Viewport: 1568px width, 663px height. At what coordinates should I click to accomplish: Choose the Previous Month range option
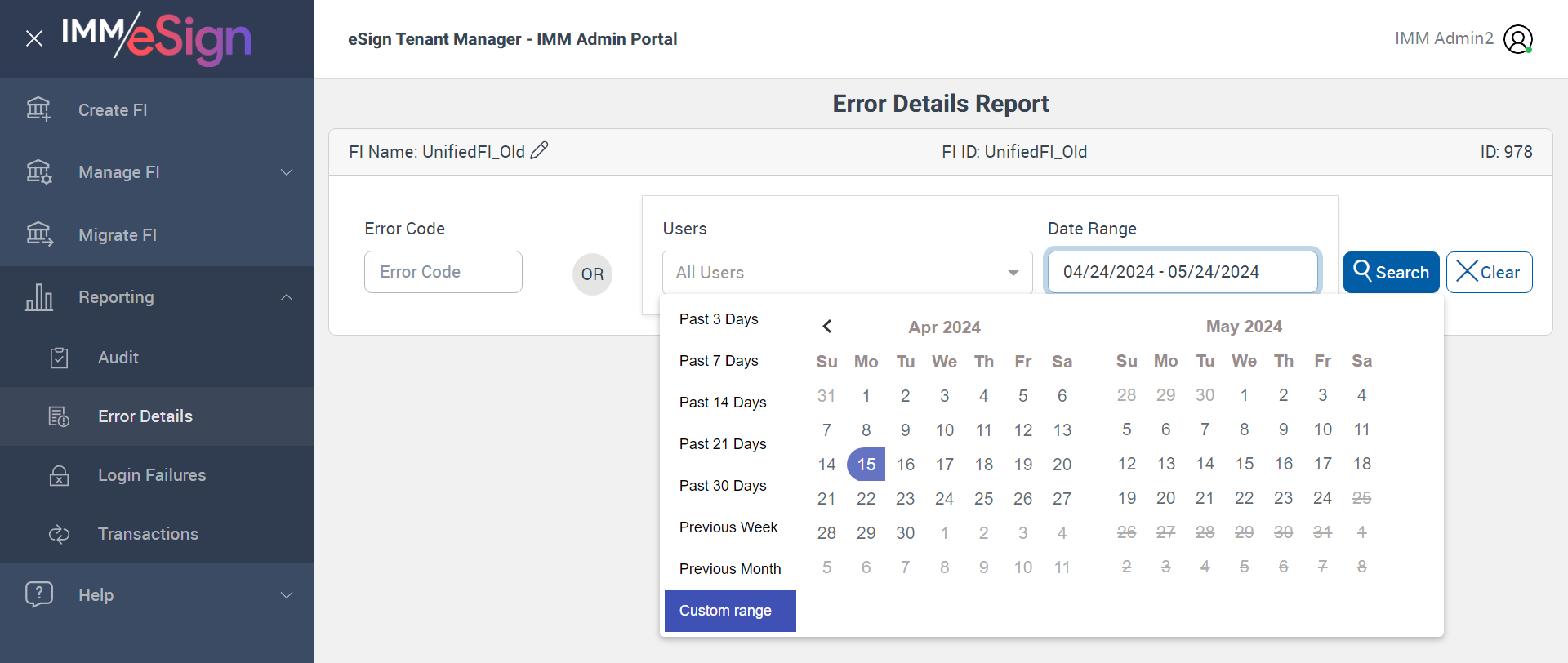pos(730,569)
